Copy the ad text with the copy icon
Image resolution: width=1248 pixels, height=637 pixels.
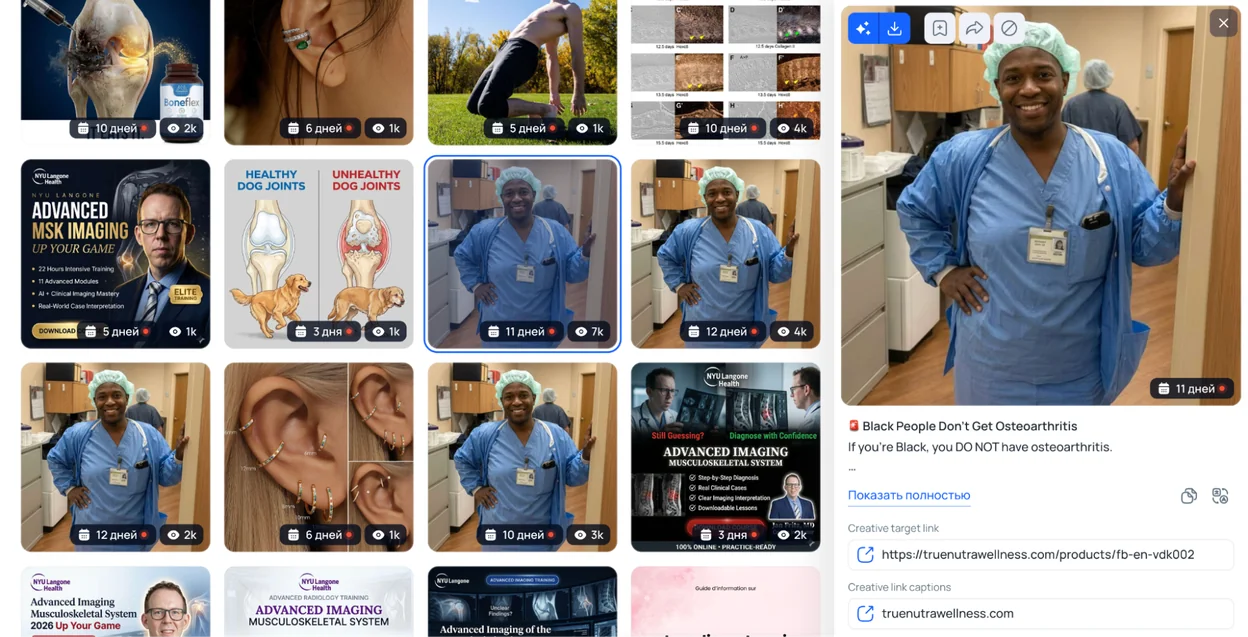point(1189,496)
